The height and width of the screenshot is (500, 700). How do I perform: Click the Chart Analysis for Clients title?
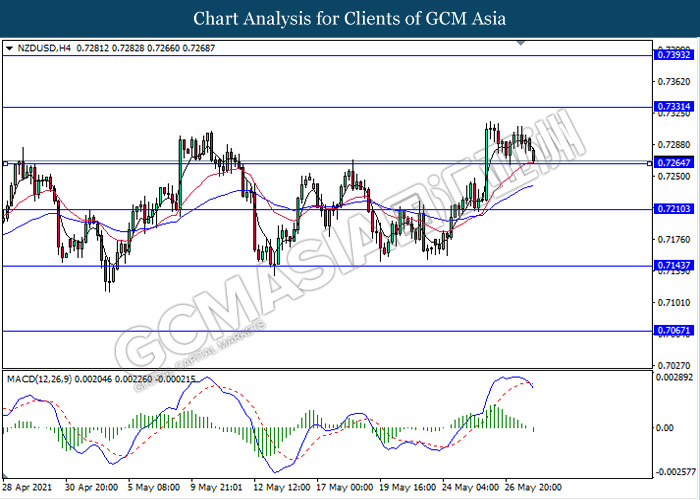click(x=350, y=19)
